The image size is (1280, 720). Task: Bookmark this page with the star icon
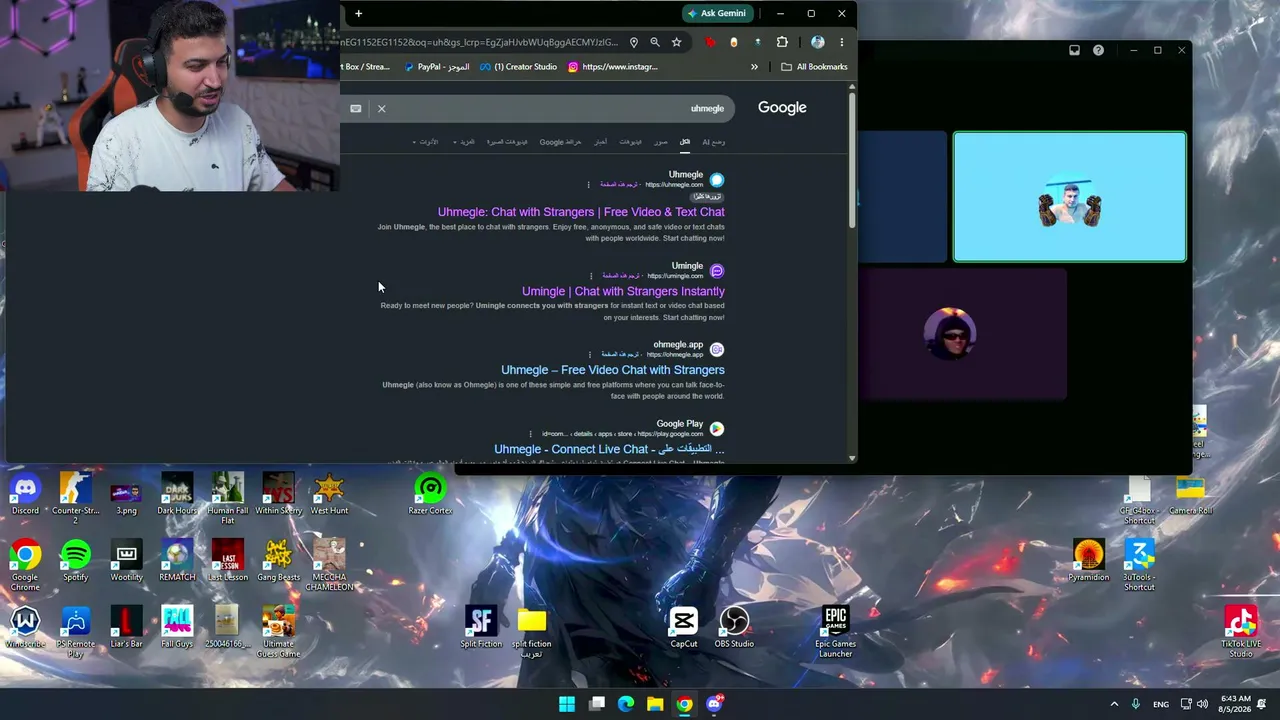[x=677, y=42]
